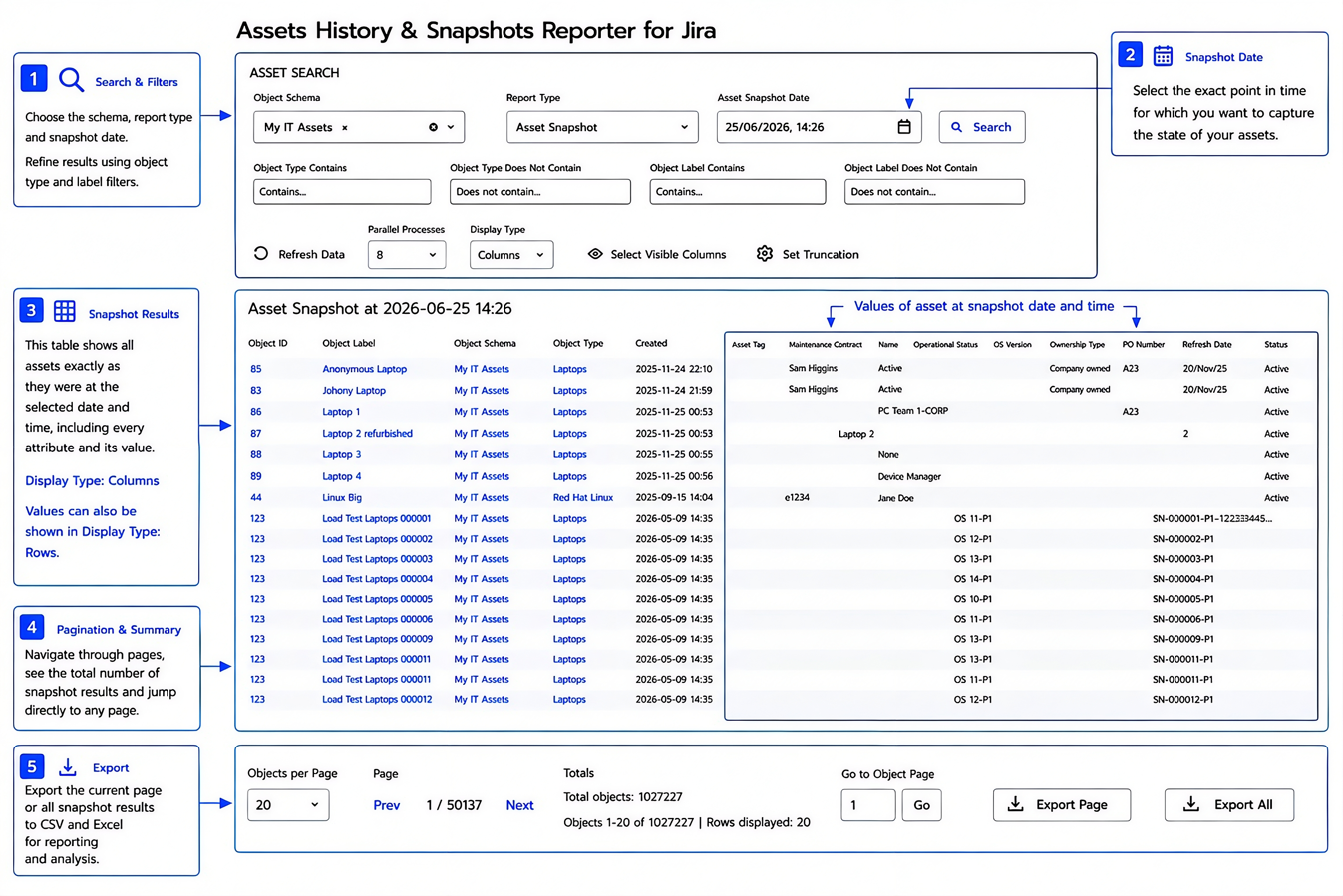Click the Export All download button
The width and height of the screenshot is (1343, 896).
click(x=1229, y=805)
